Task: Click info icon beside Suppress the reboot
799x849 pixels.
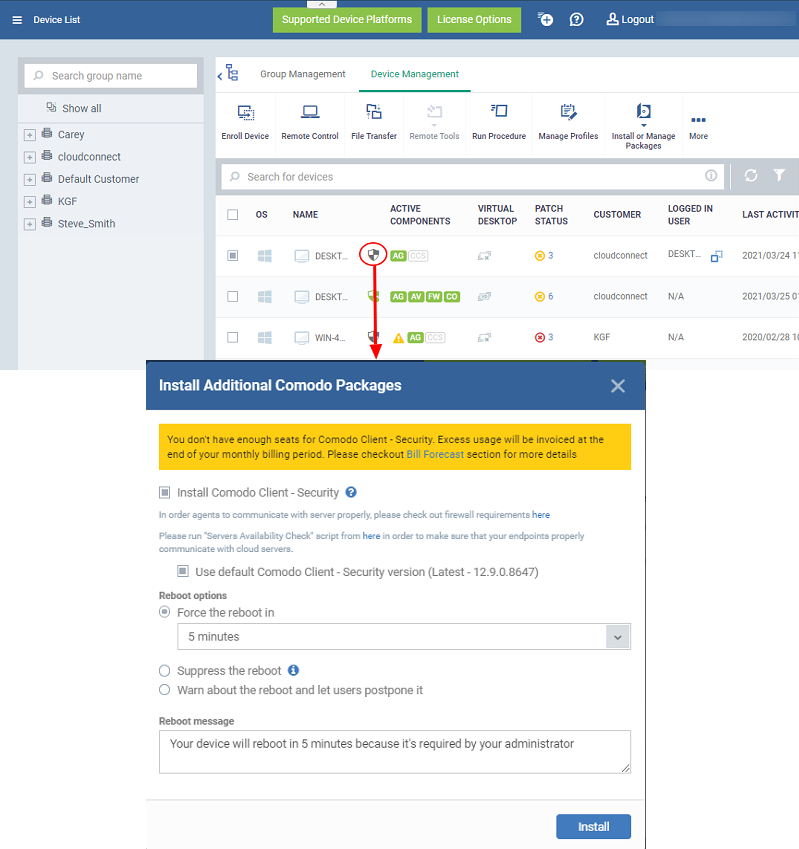Action: click(293, 670)
